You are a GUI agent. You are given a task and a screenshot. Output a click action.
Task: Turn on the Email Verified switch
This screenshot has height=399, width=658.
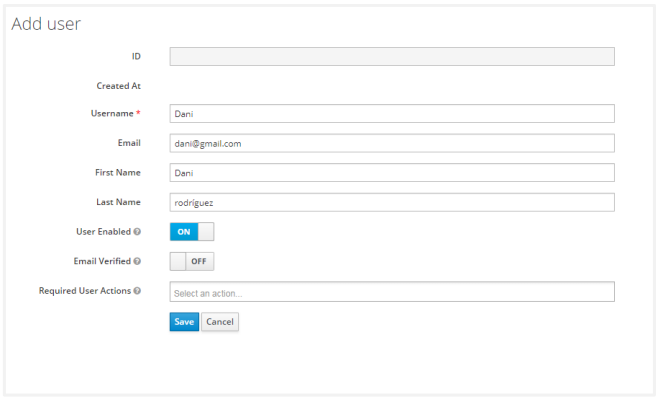click(192, 261)
